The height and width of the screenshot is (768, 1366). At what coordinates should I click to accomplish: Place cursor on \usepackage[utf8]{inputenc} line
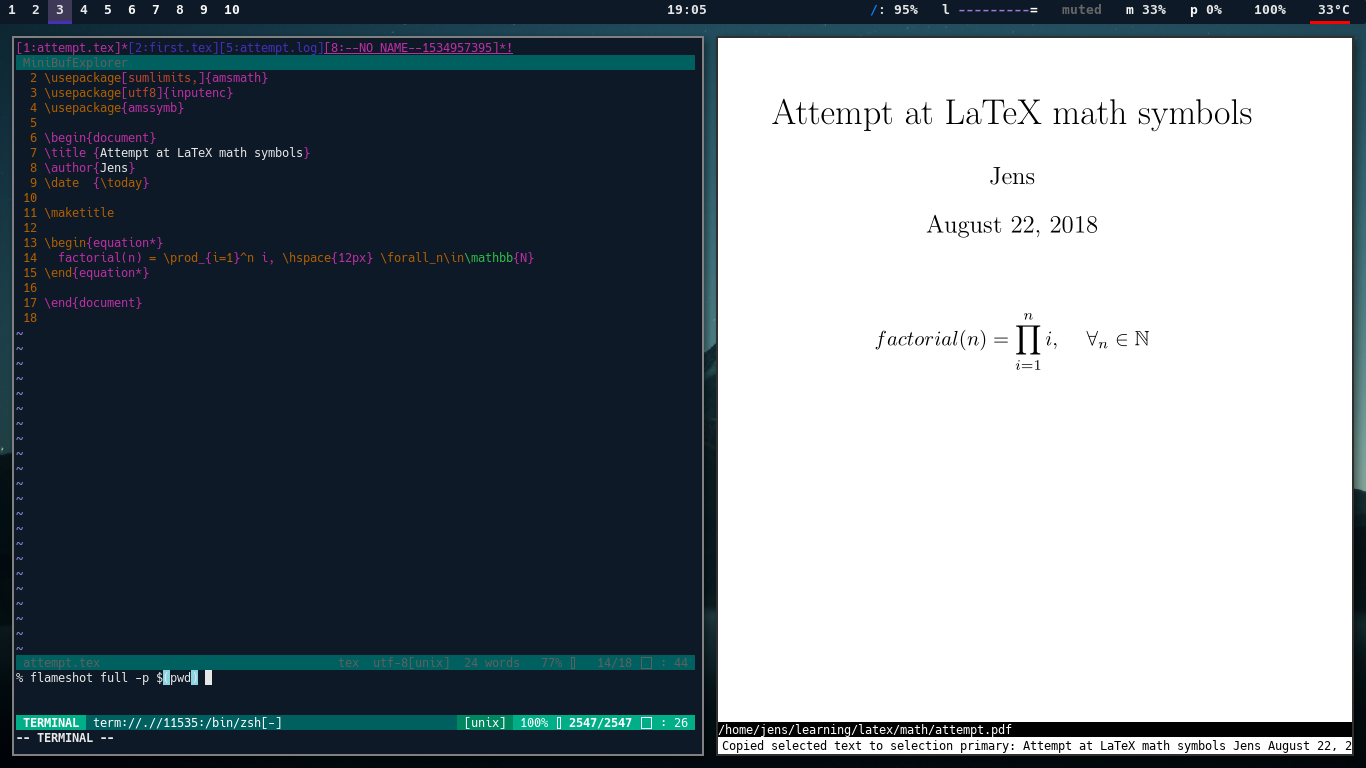click(138, 93)
